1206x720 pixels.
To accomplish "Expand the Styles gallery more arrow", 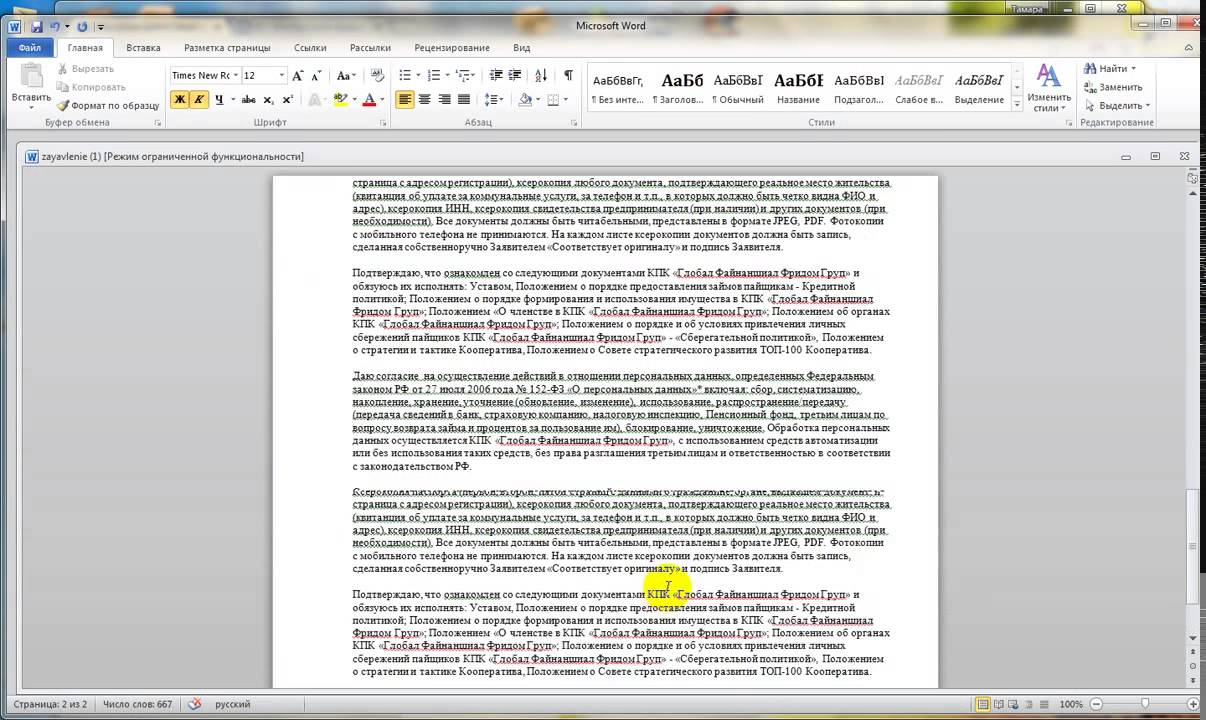I will pyautogui.click(x=1017, y=103).
